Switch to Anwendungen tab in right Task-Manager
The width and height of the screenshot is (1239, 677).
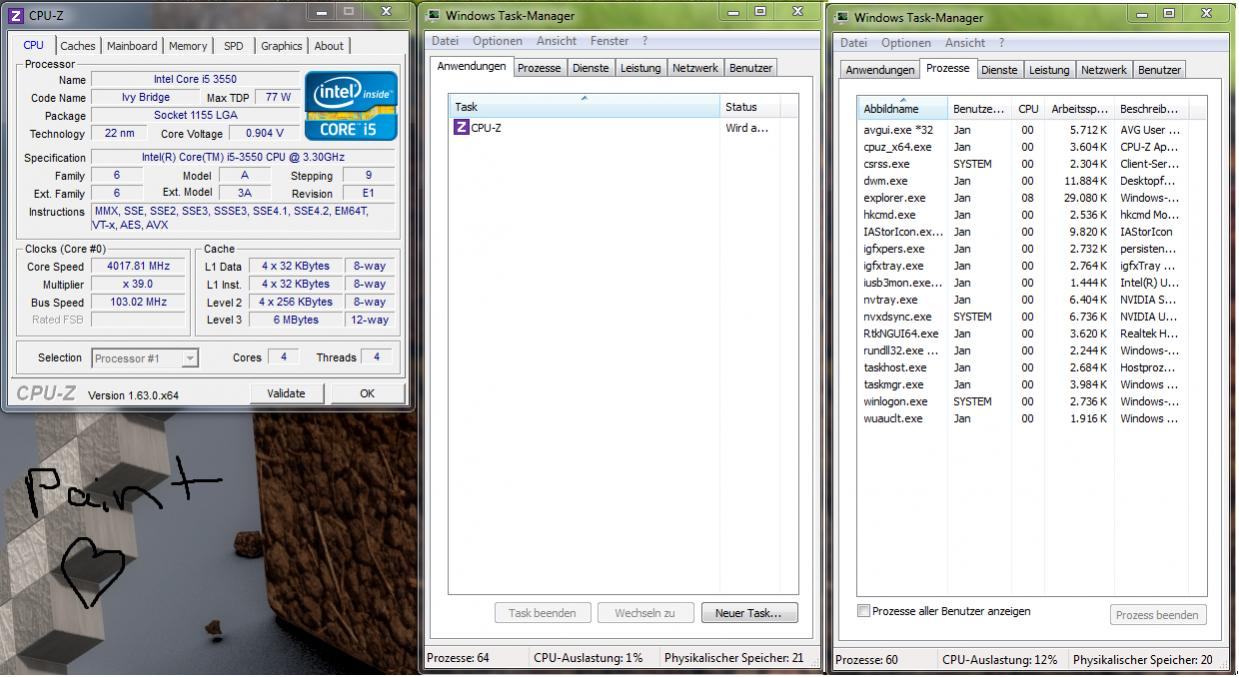point(880,70)
